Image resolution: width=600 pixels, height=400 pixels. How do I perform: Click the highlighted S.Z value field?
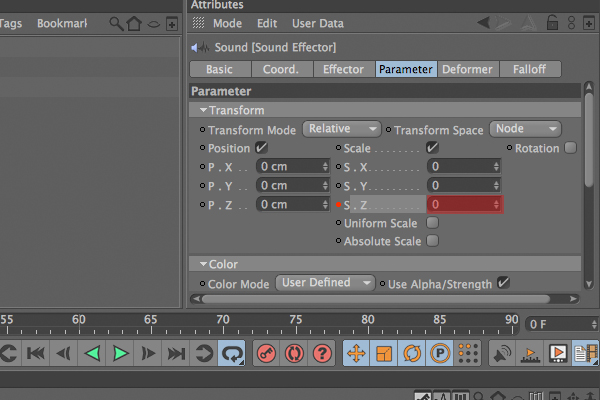click(465, 204)
